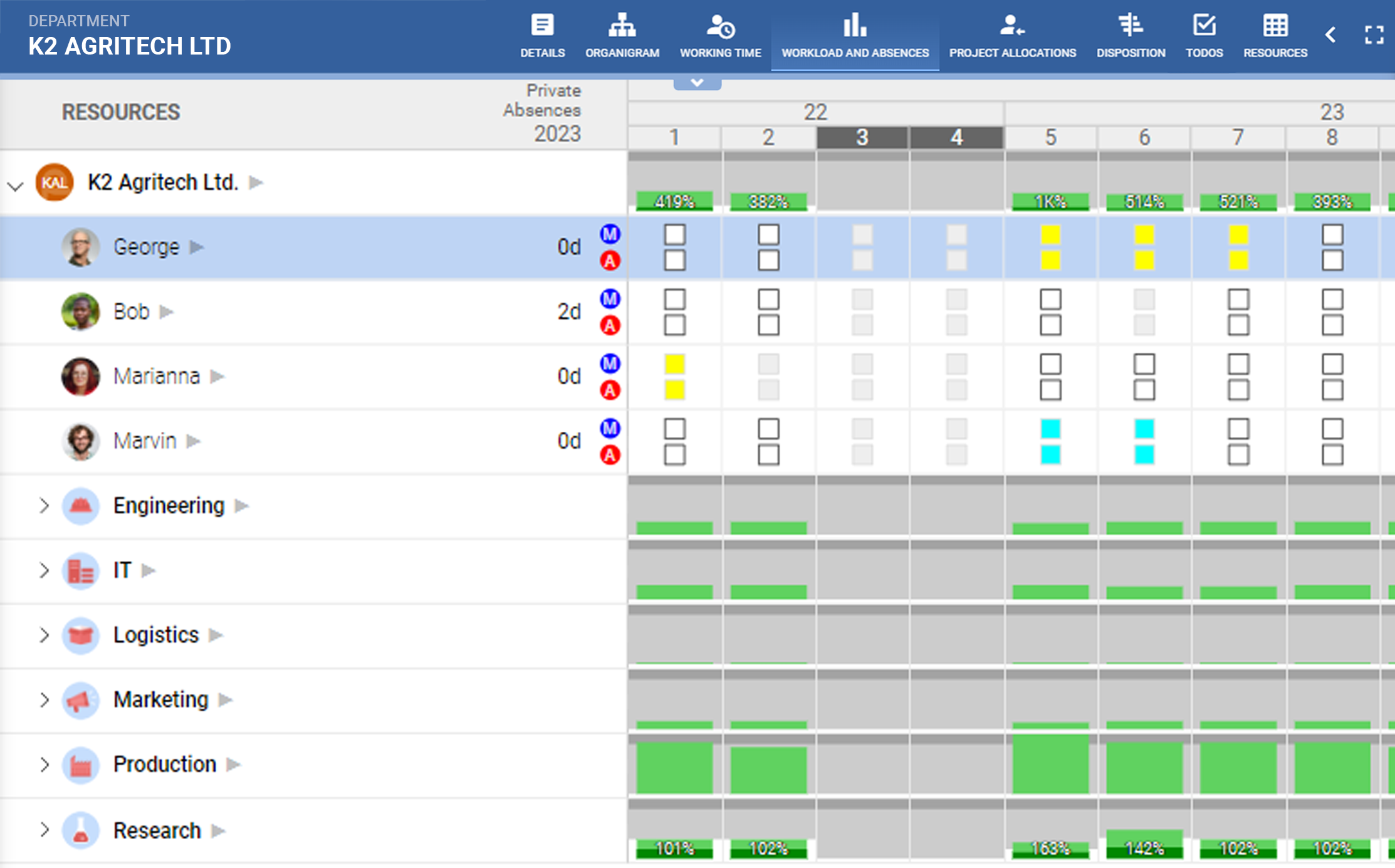
Task: Expand the Logistics department
Action: pyautogui.click(x=44, y=635)
